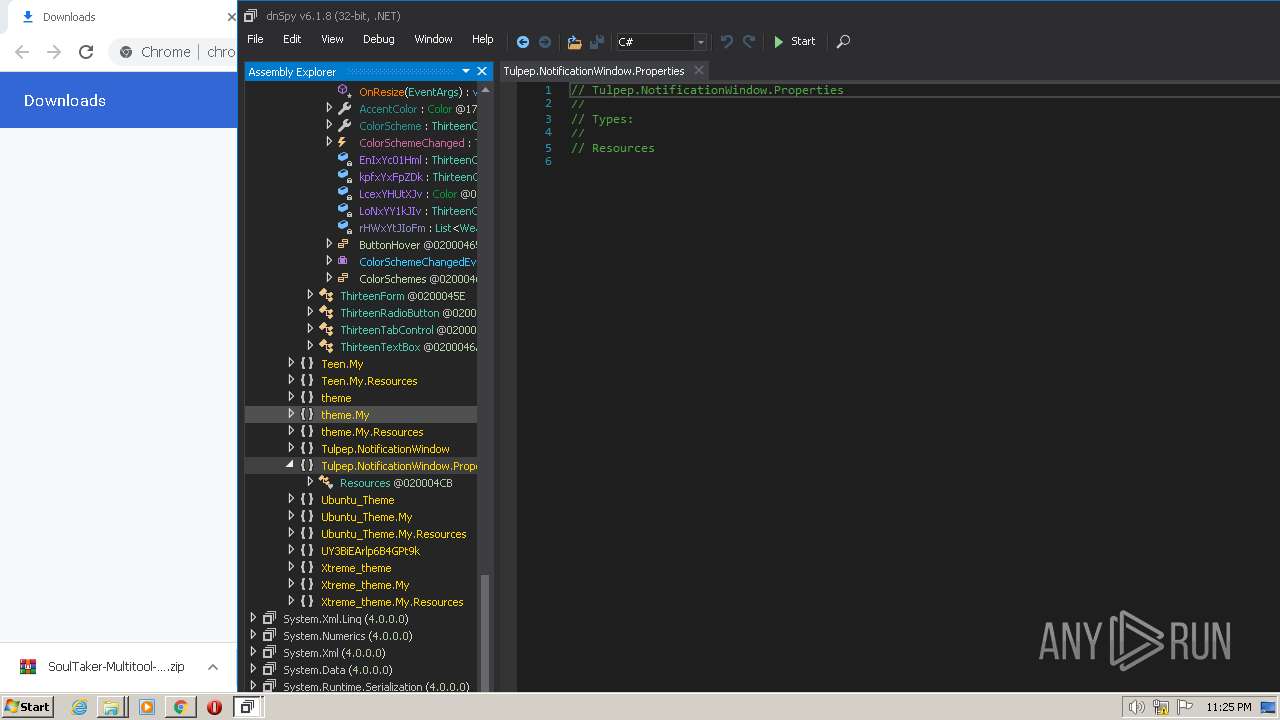Open the search magnifier in dnSpy toolbar
Viewport: 1280px width, 720px height.
(x=843, y=42)
